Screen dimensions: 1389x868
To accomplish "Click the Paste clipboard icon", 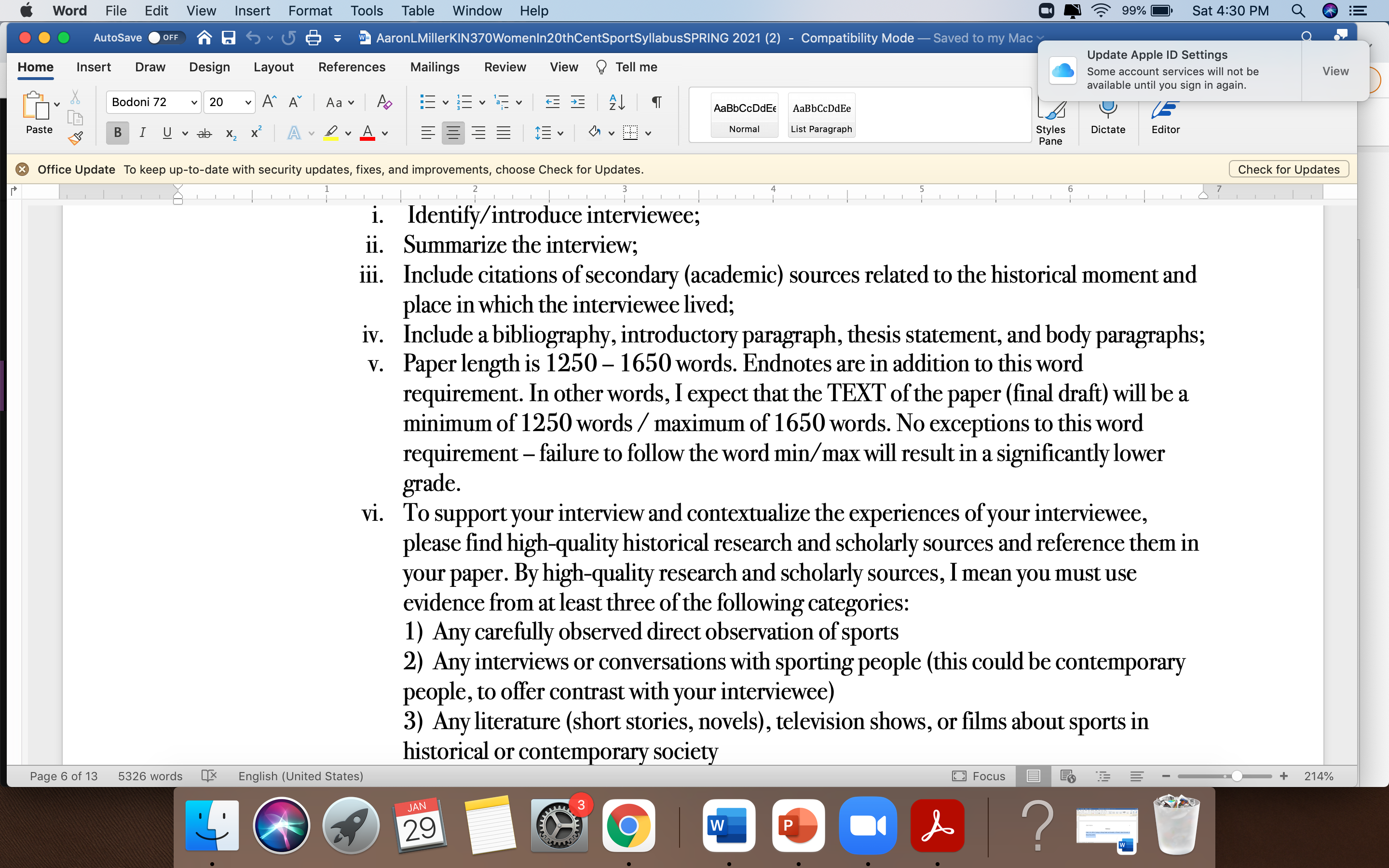I will [x=35, y=106].
